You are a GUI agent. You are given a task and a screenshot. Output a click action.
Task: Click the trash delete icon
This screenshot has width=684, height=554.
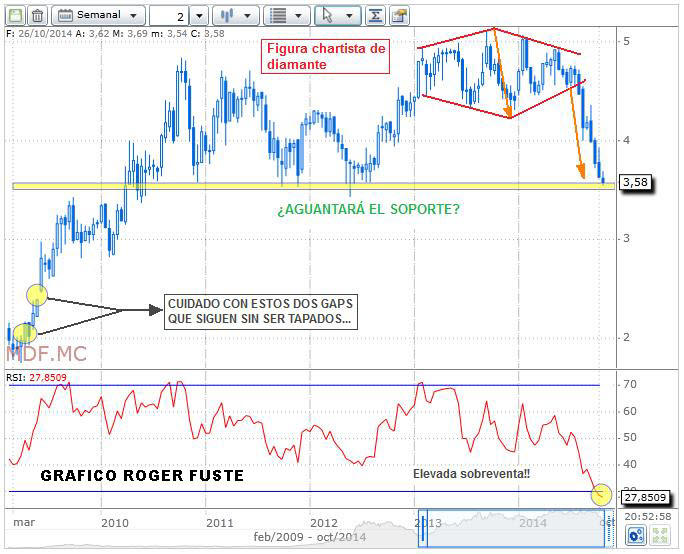[x=37, y=16]
